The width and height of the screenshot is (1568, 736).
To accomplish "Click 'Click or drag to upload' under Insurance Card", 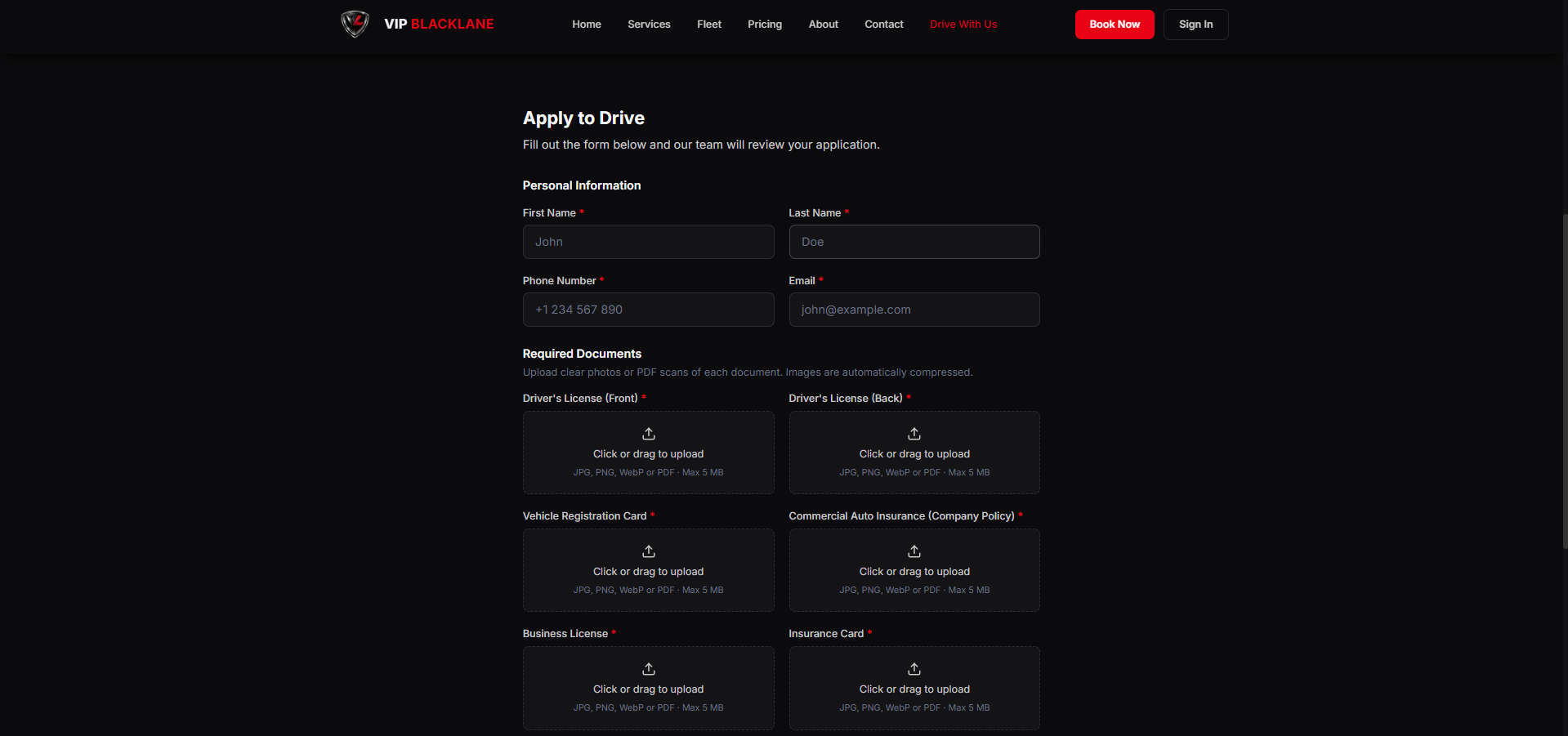I will (914, 689).
